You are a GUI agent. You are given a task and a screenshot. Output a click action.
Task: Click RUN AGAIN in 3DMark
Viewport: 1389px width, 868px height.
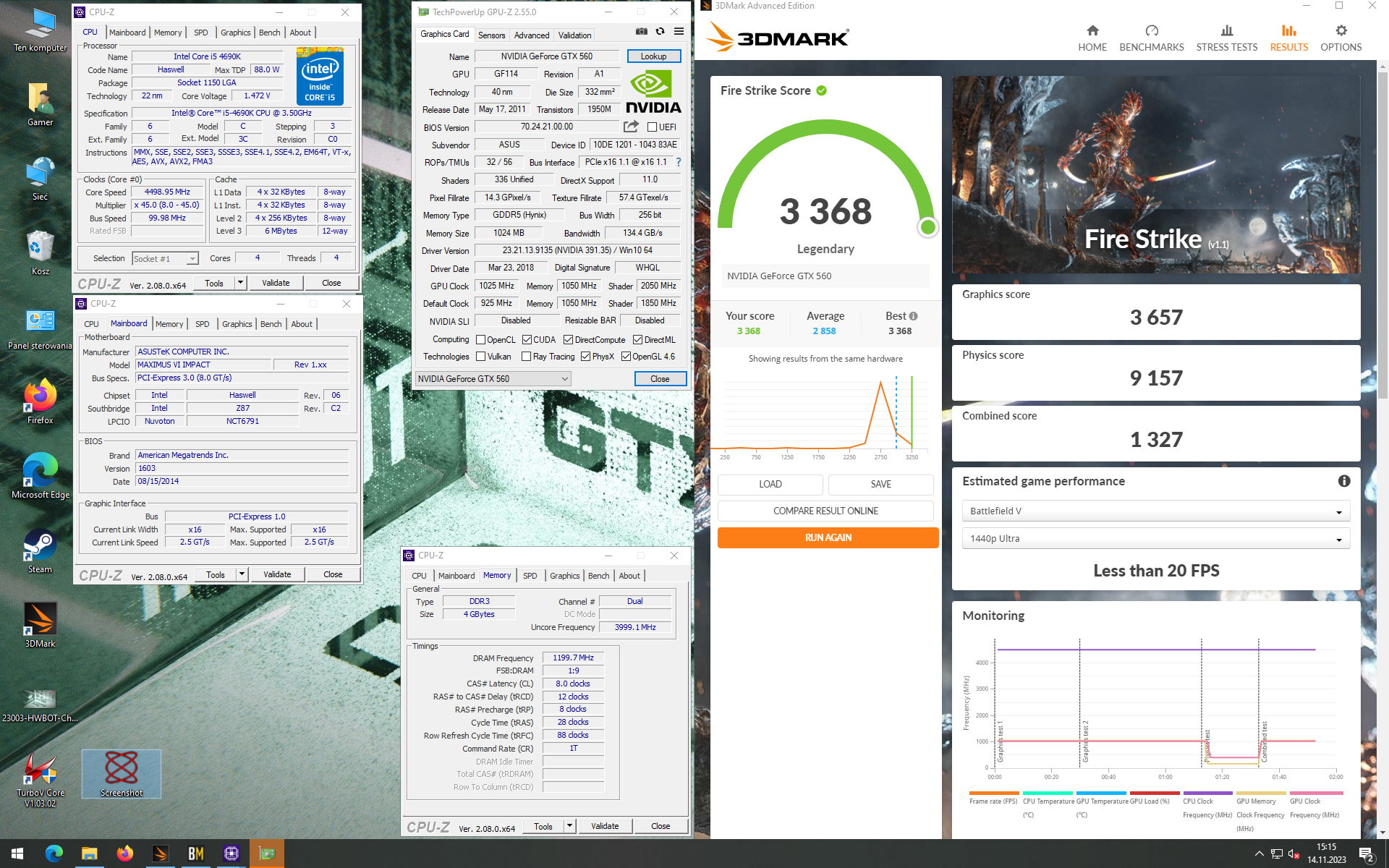828,537
